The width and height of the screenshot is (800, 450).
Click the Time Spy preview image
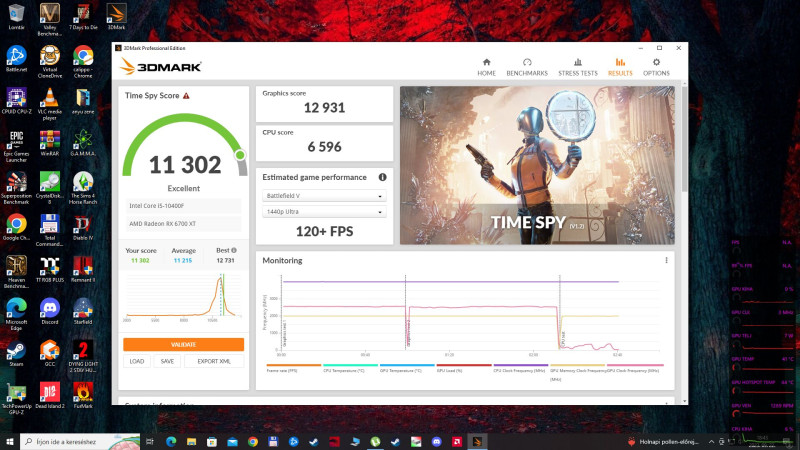537,165
